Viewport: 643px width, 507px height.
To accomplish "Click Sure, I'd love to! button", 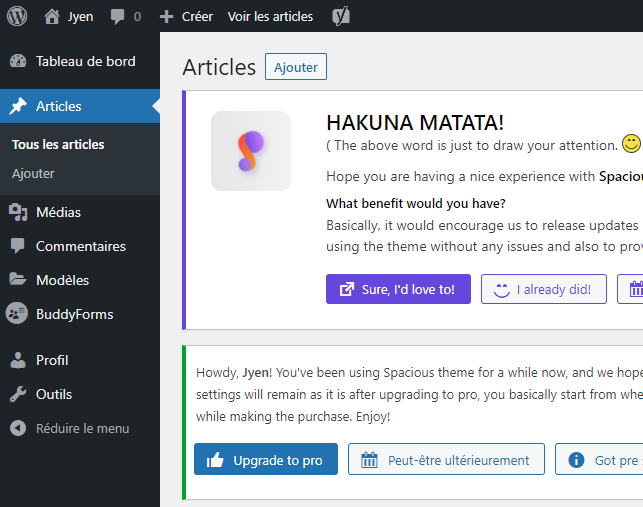I will (398, 289).
